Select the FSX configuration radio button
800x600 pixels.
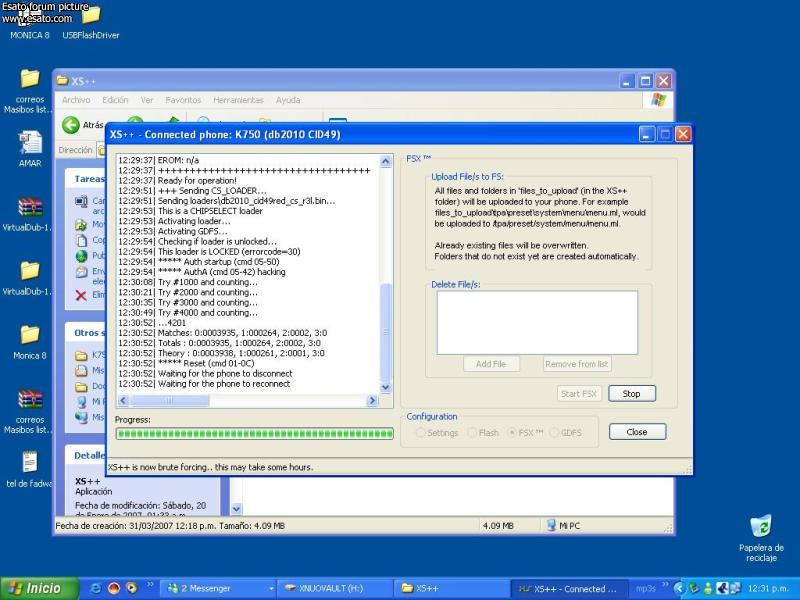point(512,433)
